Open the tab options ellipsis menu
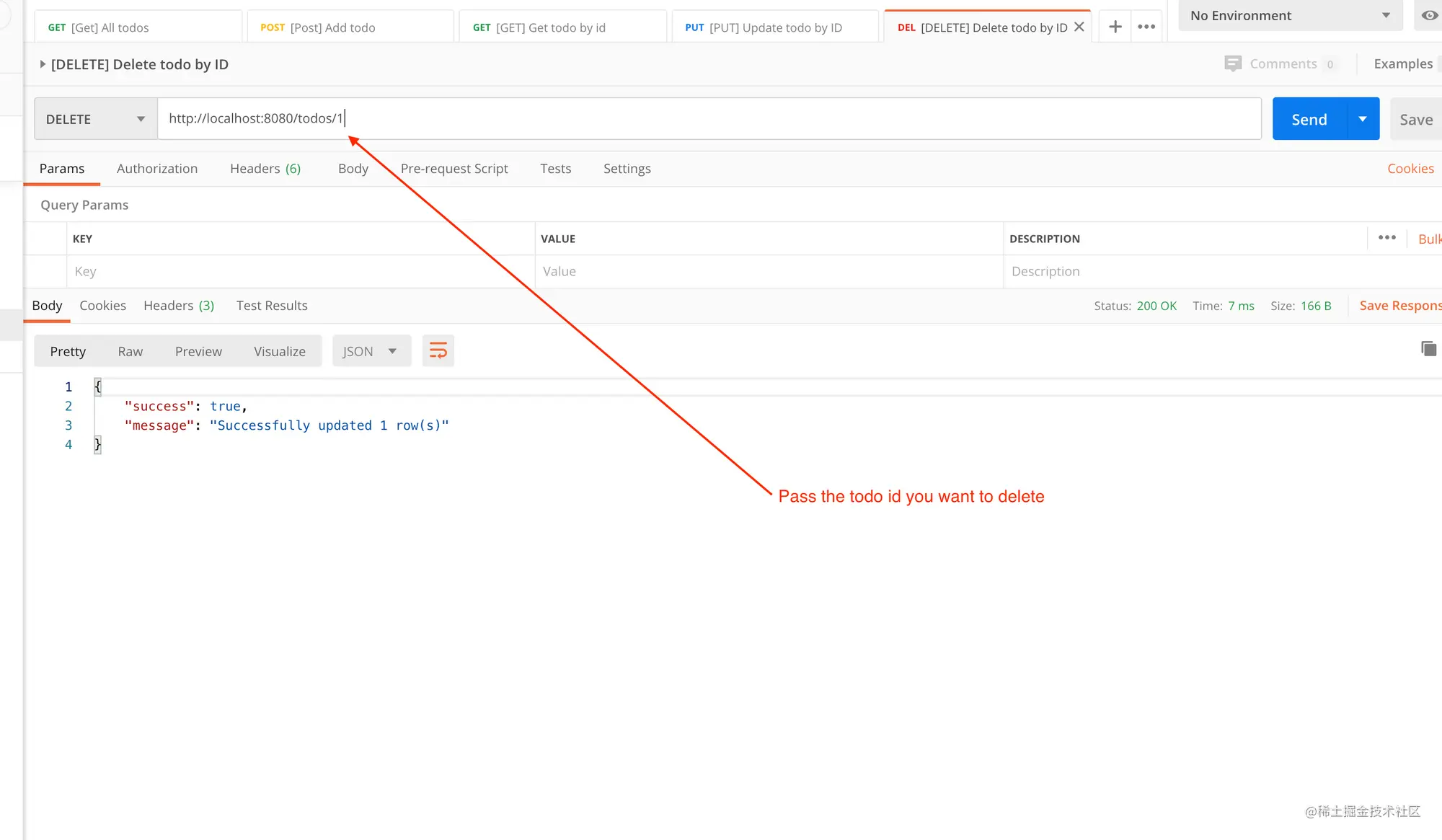The image size is (1442, 840). tap(1146, 27)
